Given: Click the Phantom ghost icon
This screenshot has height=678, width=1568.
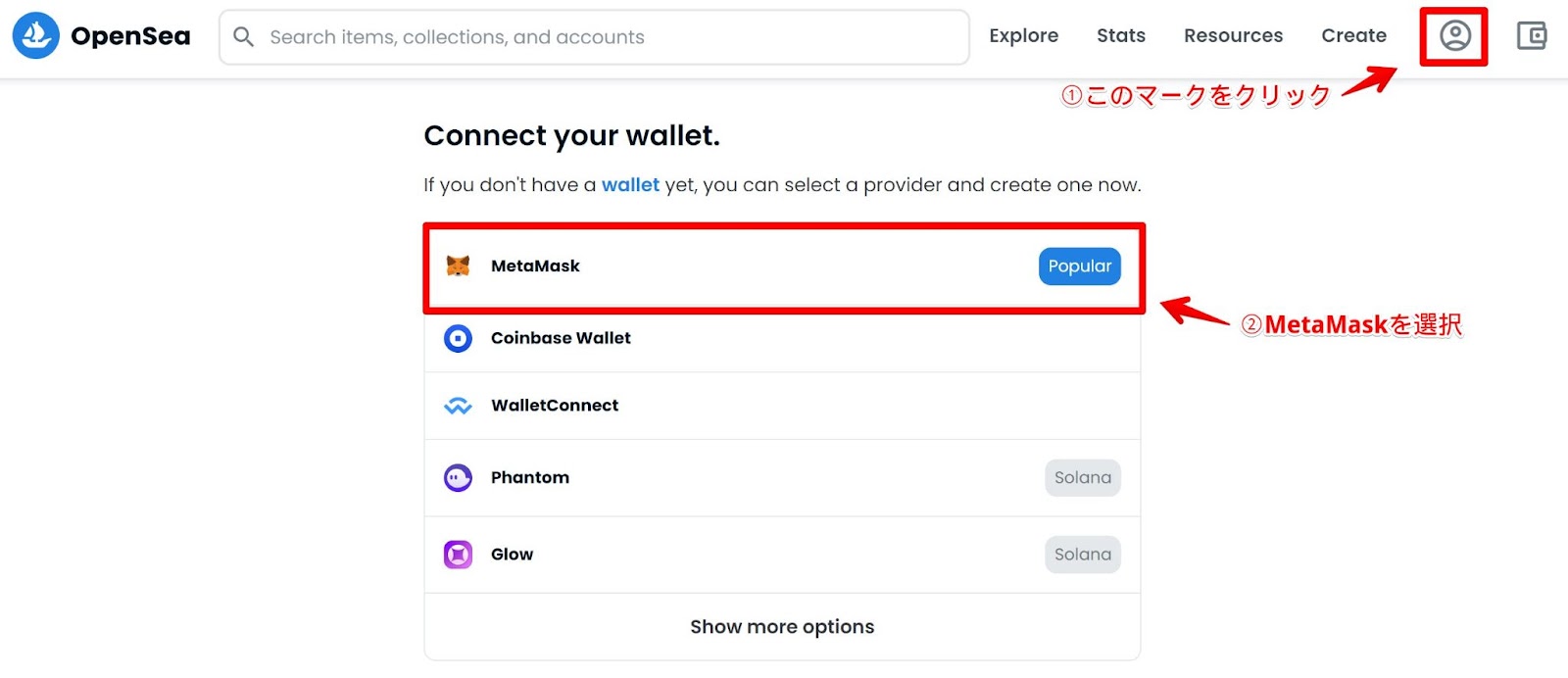Looking at the screenshot, I should click(x=458, y=477).
